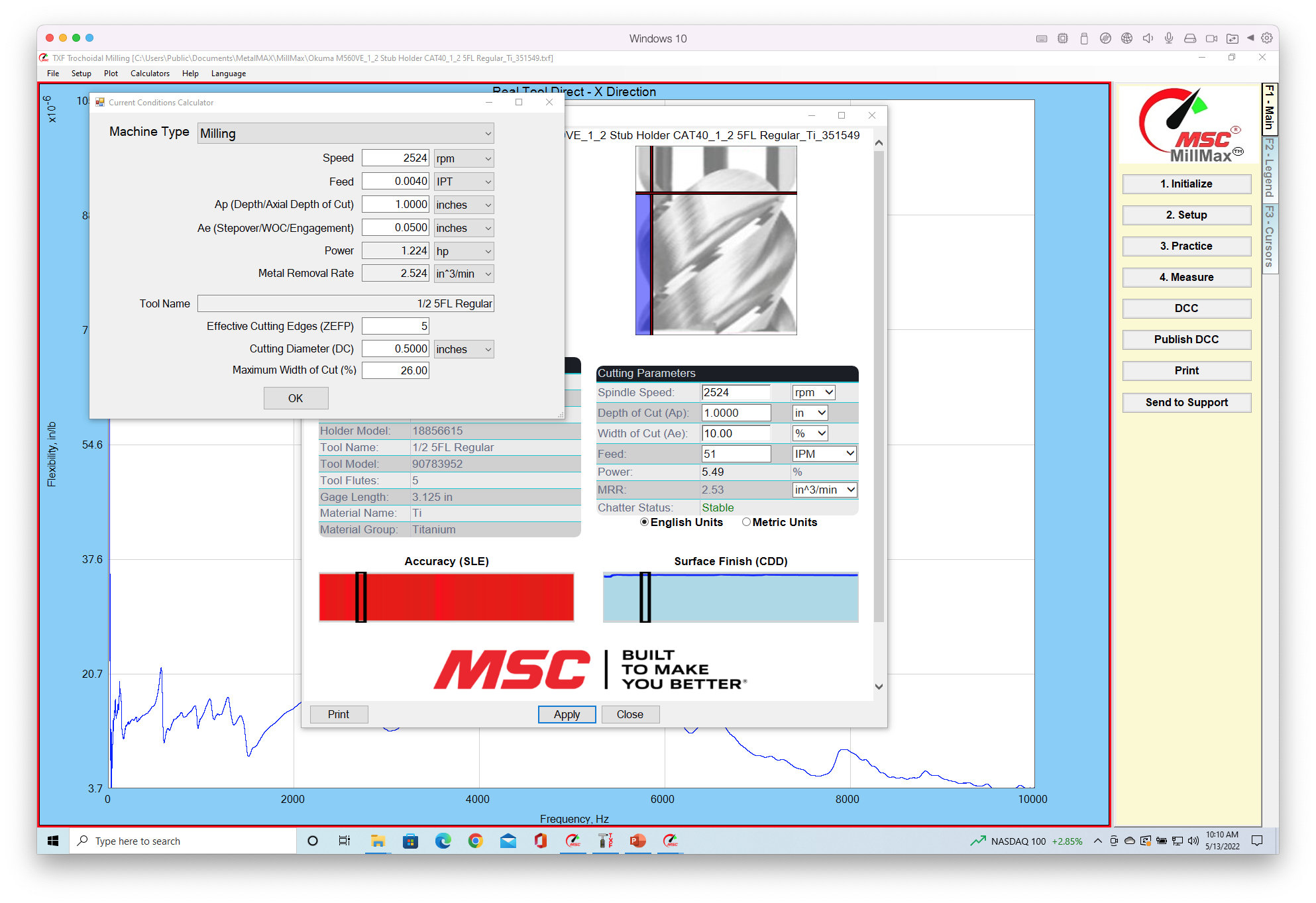Click the network globe icon in the VM toolbar

pos(1126,38)
